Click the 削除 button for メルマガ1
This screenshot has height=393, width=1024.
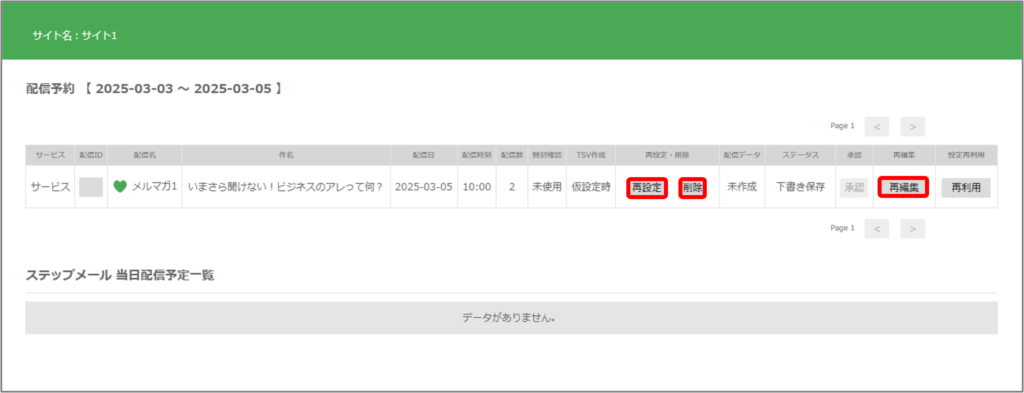pyautogui.click(x=692, y=188)
